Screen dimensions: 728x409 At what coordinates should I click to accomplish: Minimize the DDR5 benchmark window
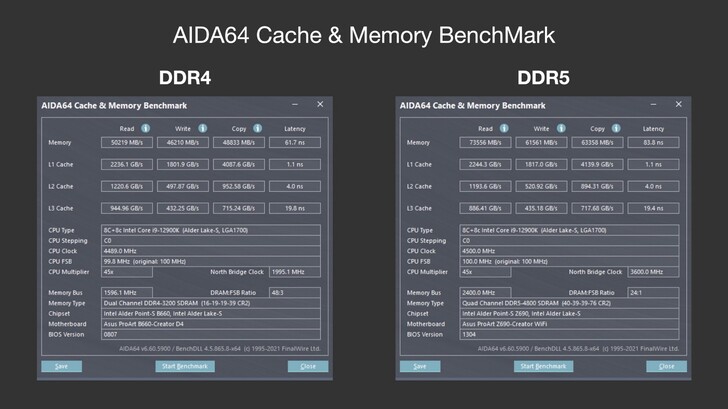click(653, 104)
